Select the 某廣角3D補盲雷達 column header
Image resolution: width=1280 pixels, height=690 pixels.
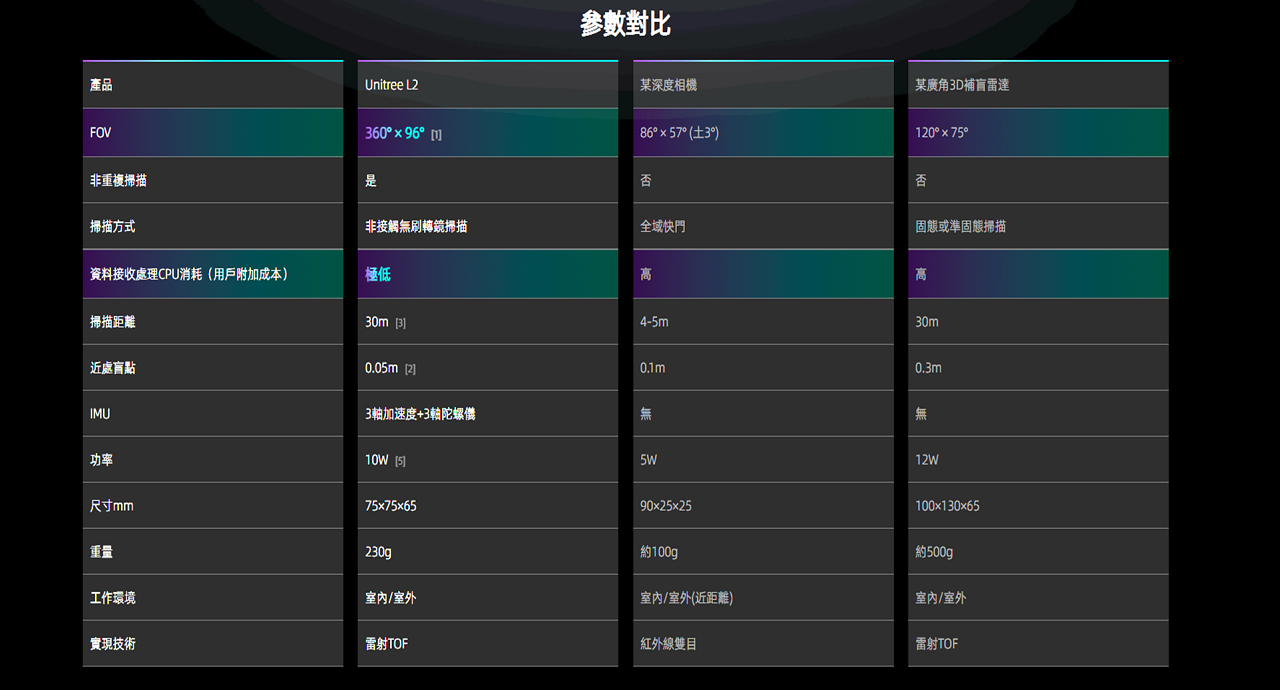(x=962, y=85)
